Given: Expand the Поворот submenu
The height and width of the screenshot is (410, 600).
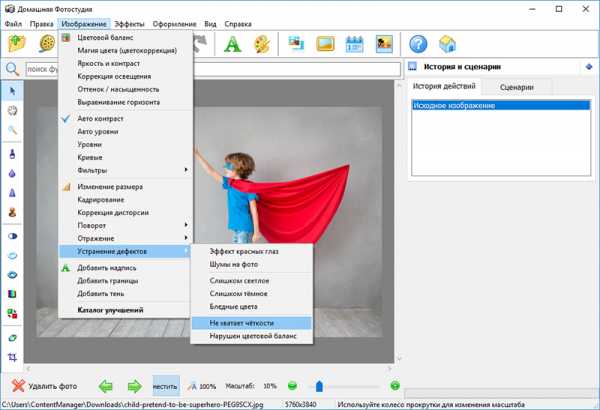Looking at the screenshot, I should (x=125, y=225).
